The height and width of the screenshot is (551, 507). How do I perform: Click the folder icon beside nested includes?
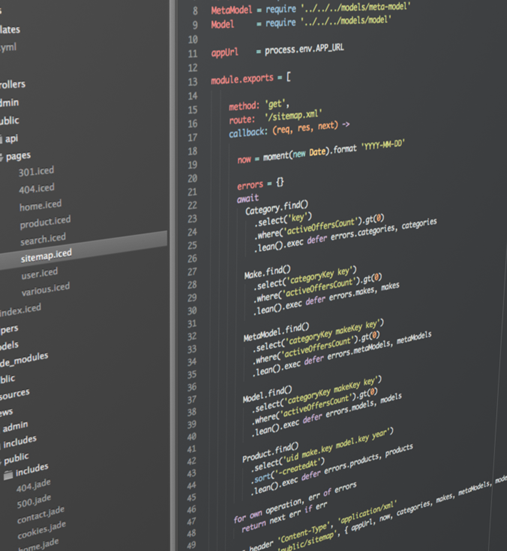pos(8,475)
